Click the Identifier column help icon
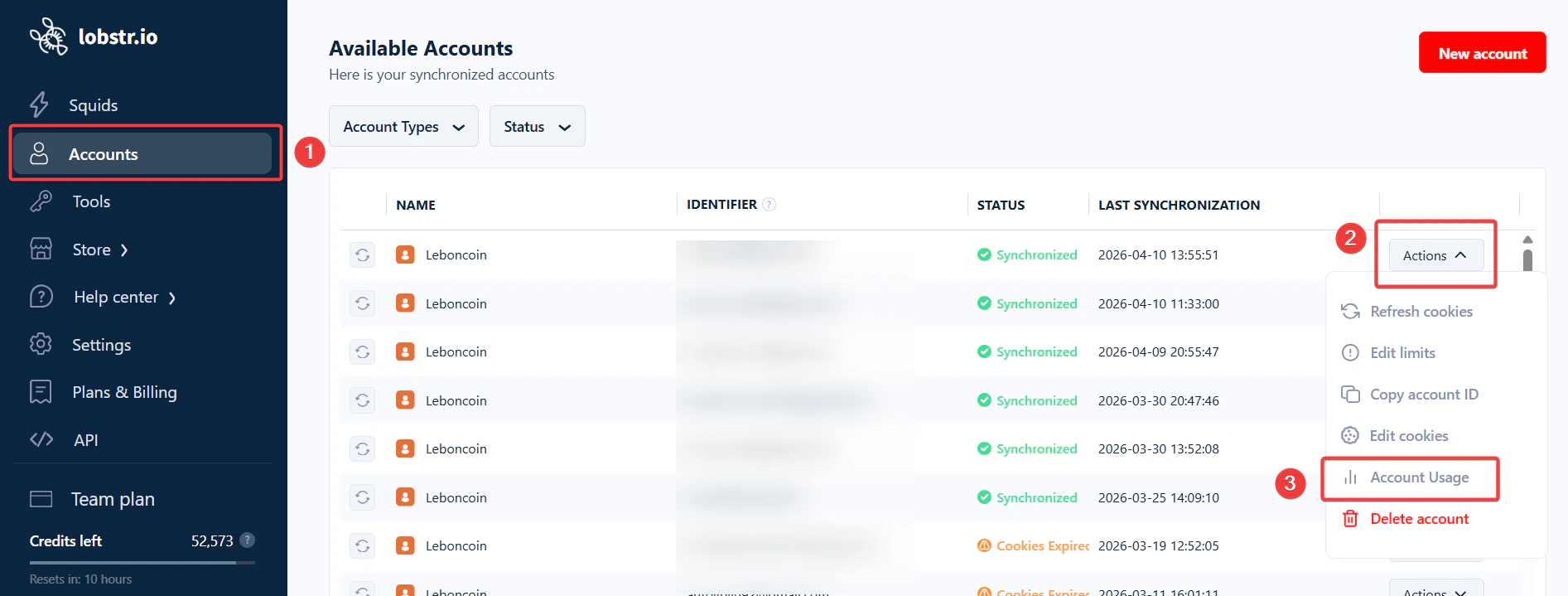 (x=770, y=204)
